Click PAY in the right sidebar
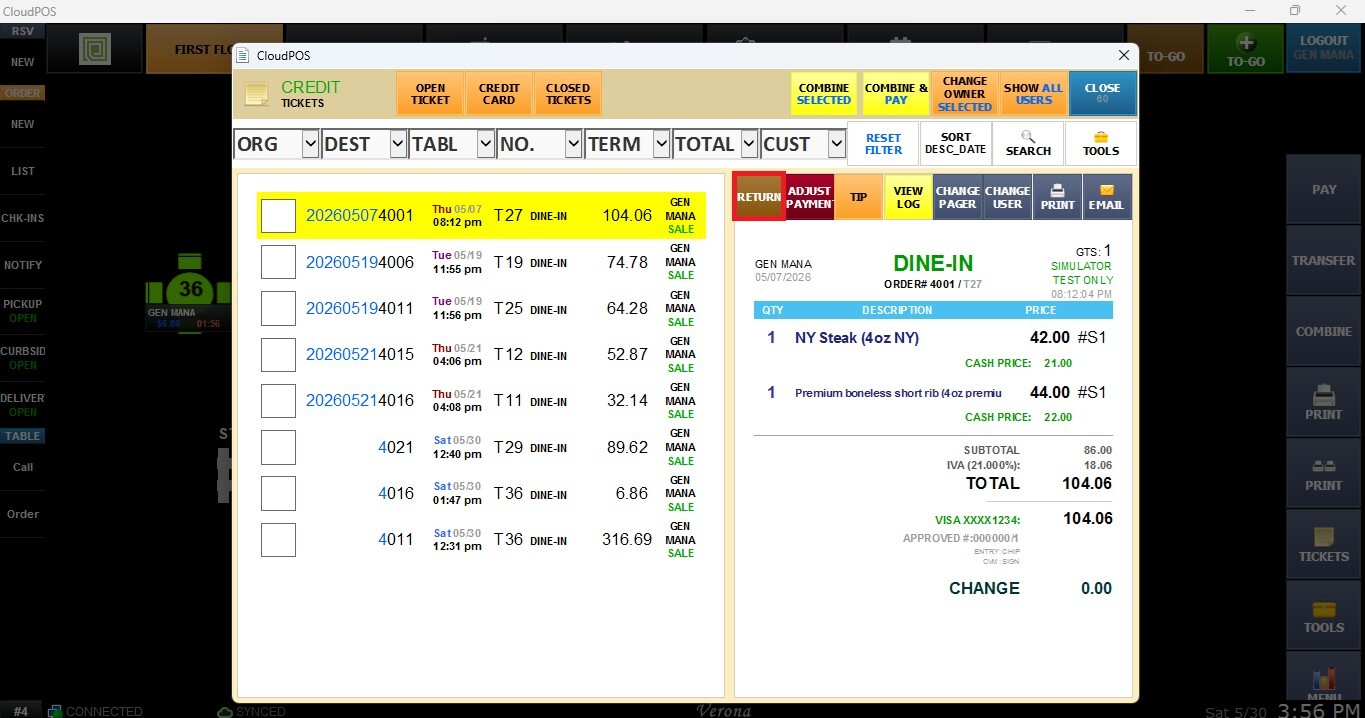This screenshot has height=718, width=1365. pos(1324,189)
